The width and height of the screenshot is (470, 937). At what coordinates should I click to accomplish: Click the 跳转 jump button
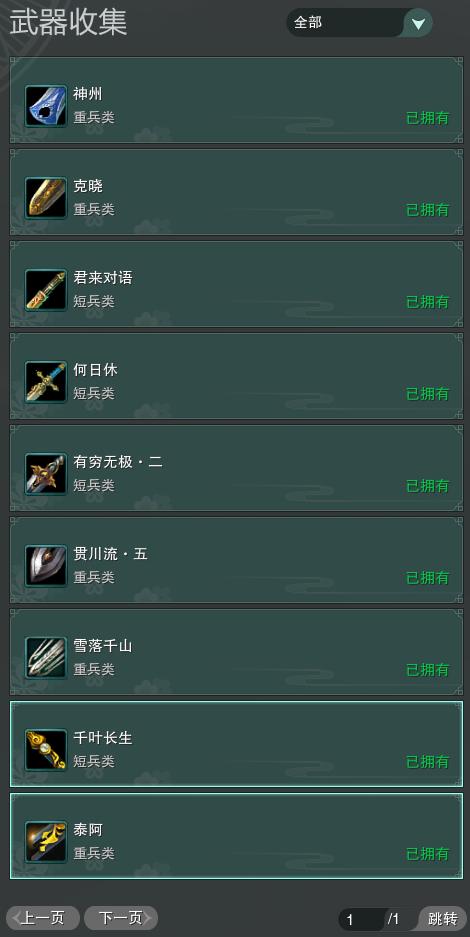click(x=443, y=919)
